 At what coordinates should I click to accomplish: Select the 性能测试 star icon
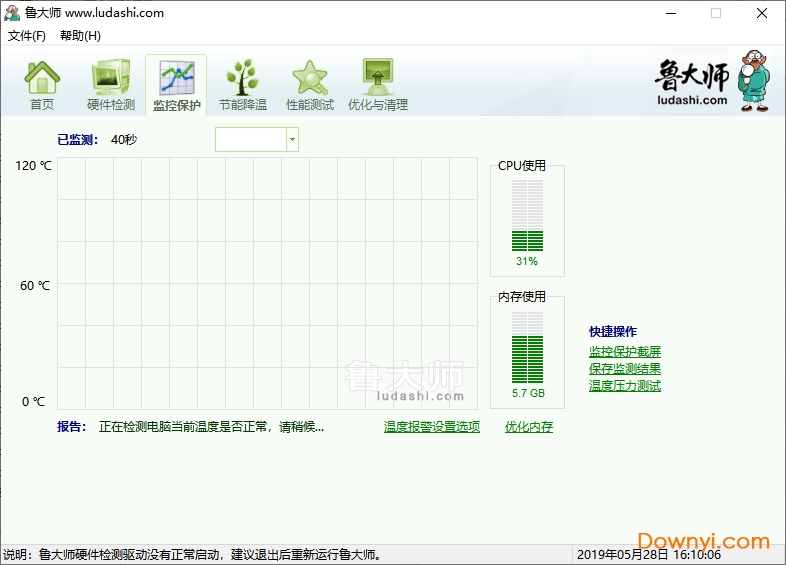(x=310, y=78)
